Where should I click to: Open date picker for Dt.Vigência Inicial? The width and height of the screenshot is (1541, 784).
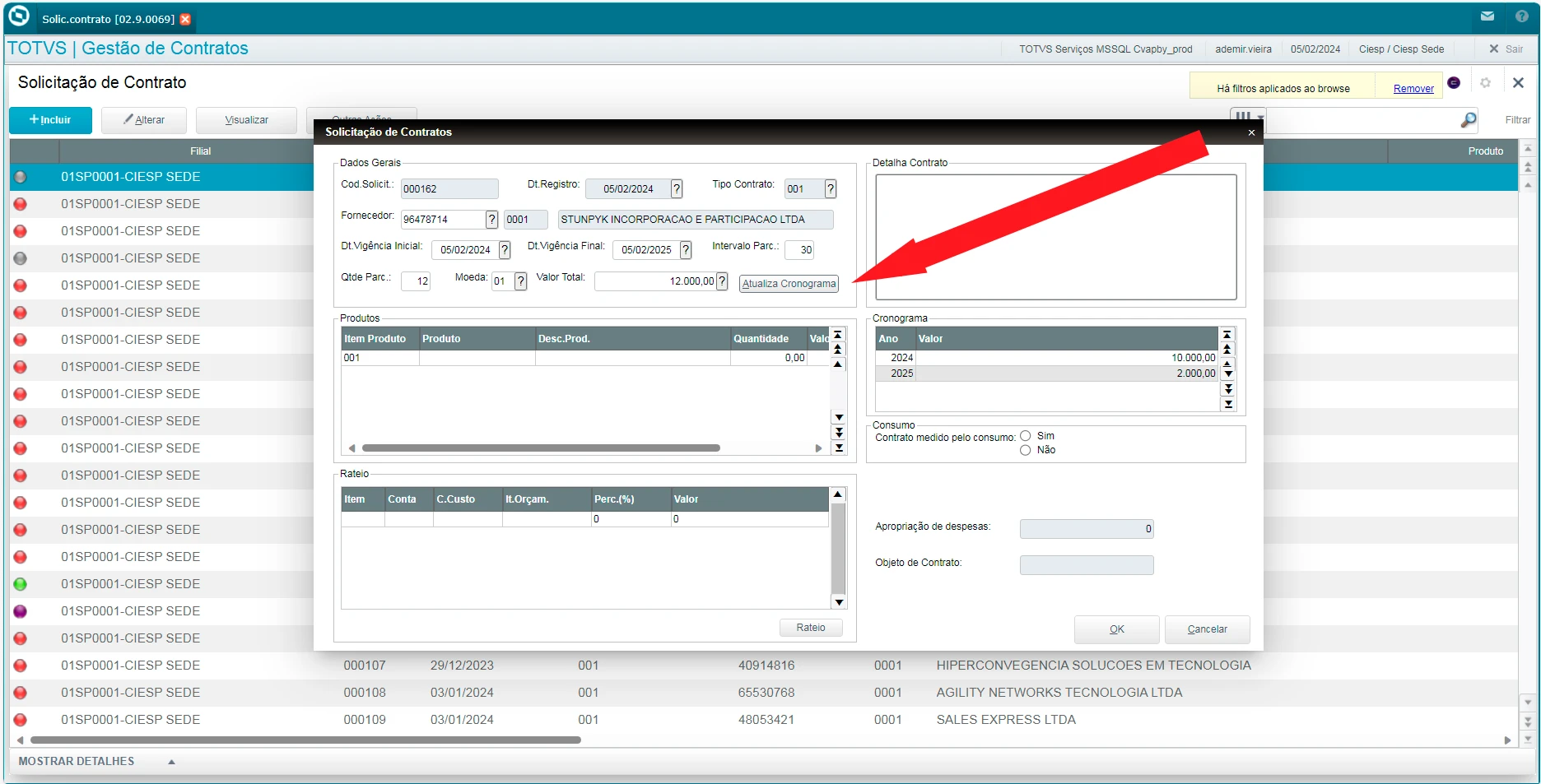505,250
